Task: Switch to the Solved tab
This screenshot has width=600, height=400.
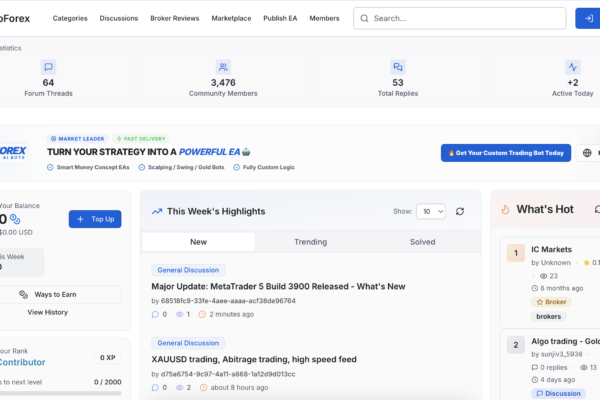Action: tap(422, 242)
